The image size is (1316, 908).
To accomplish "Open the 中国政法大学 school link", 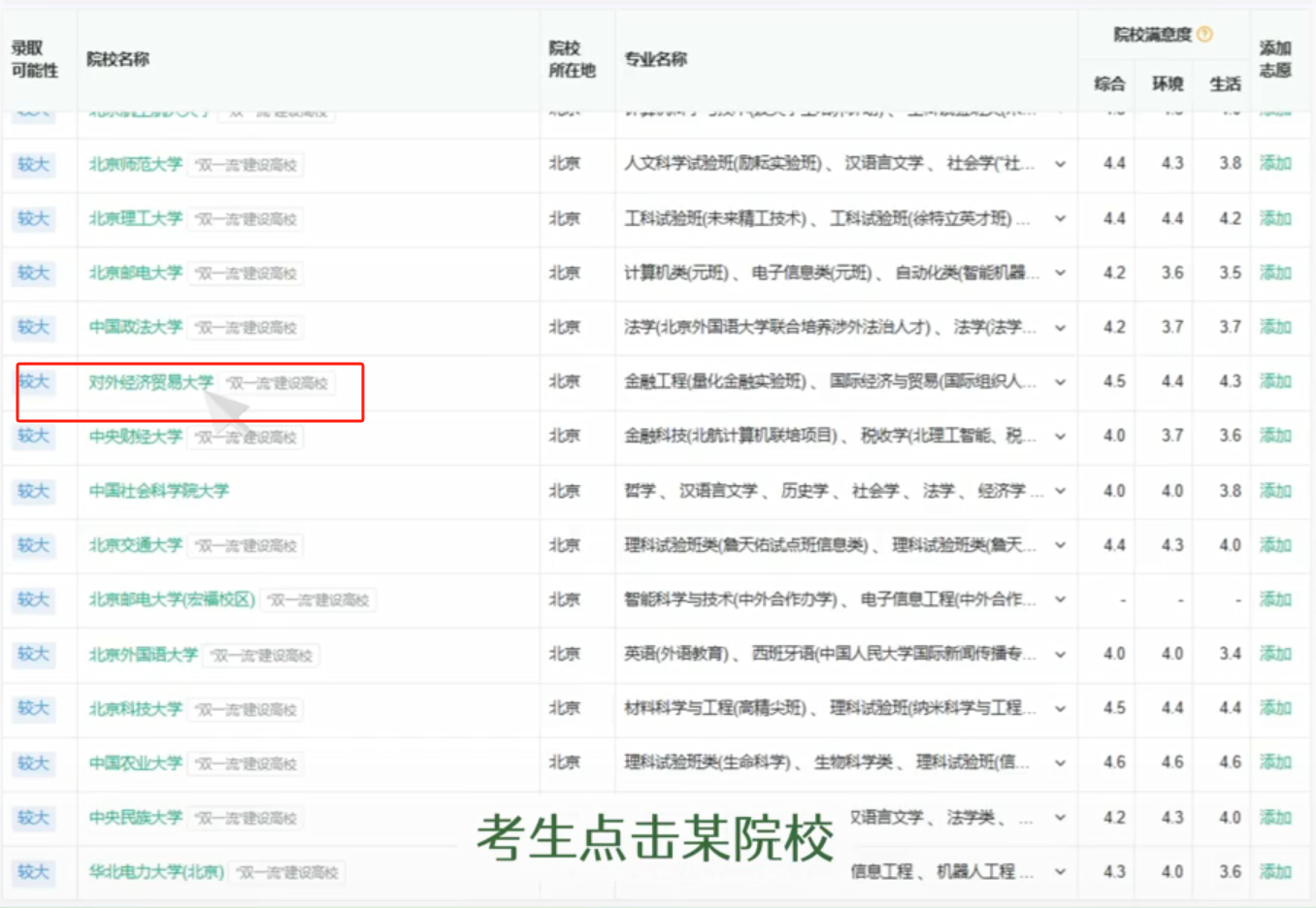I will 136,327.
